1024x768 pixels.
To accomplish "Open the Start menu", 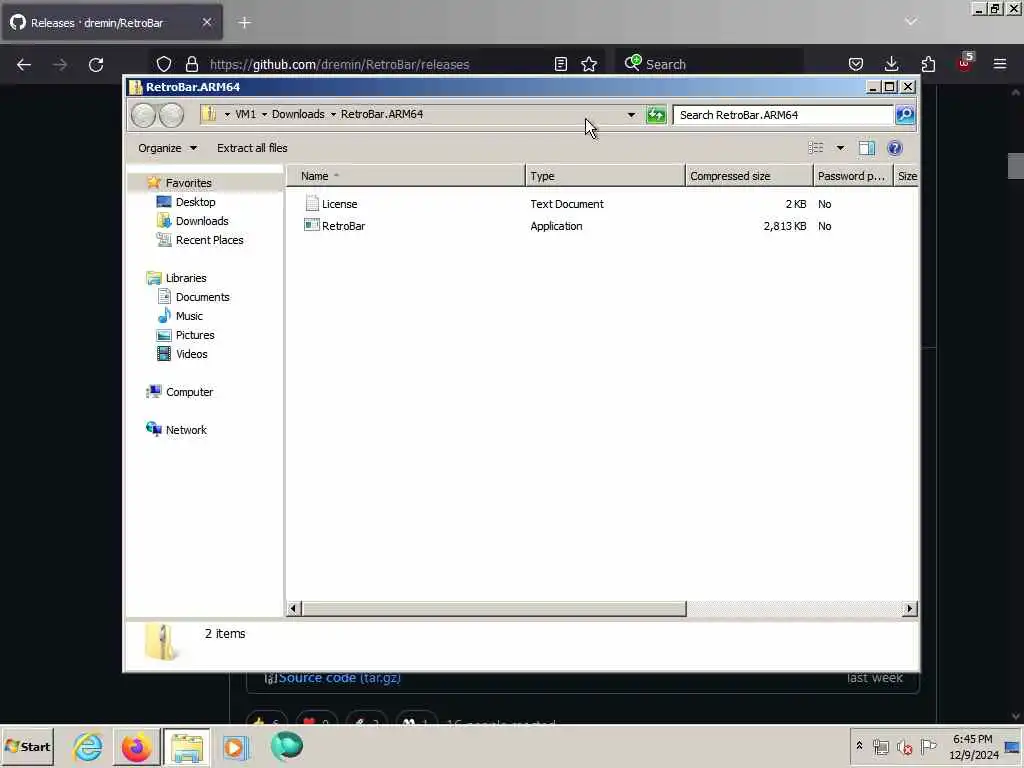I will tap(27, 746).
